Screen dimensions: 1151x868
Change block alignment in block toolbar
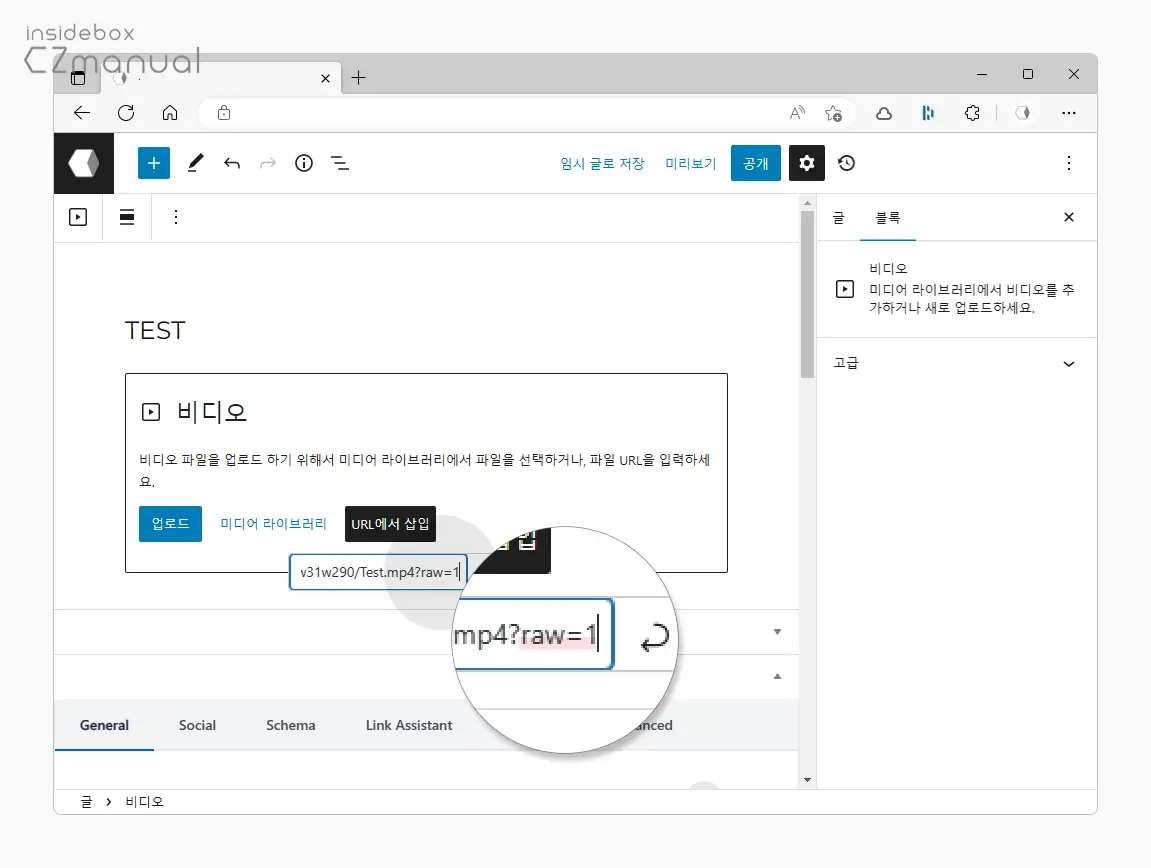click(127, 217)
